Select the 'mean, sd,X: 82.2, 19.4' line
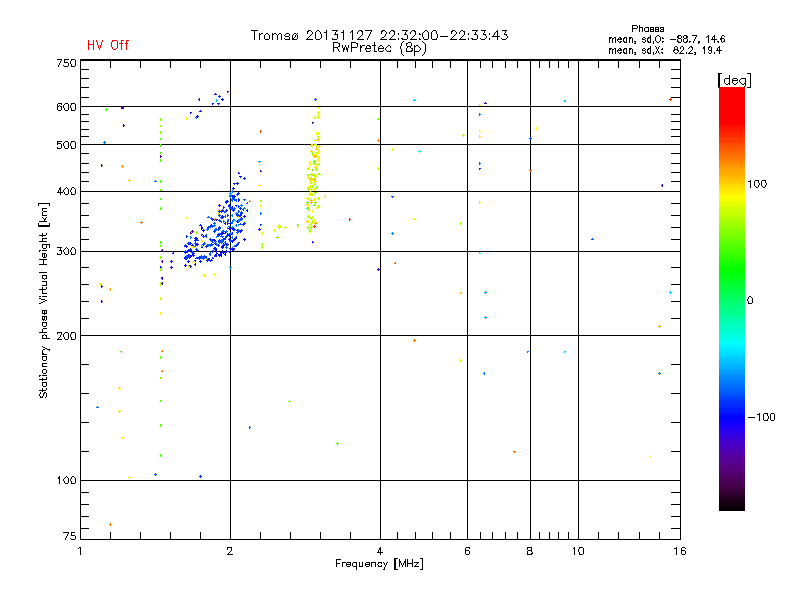 (x=665, y=50)
